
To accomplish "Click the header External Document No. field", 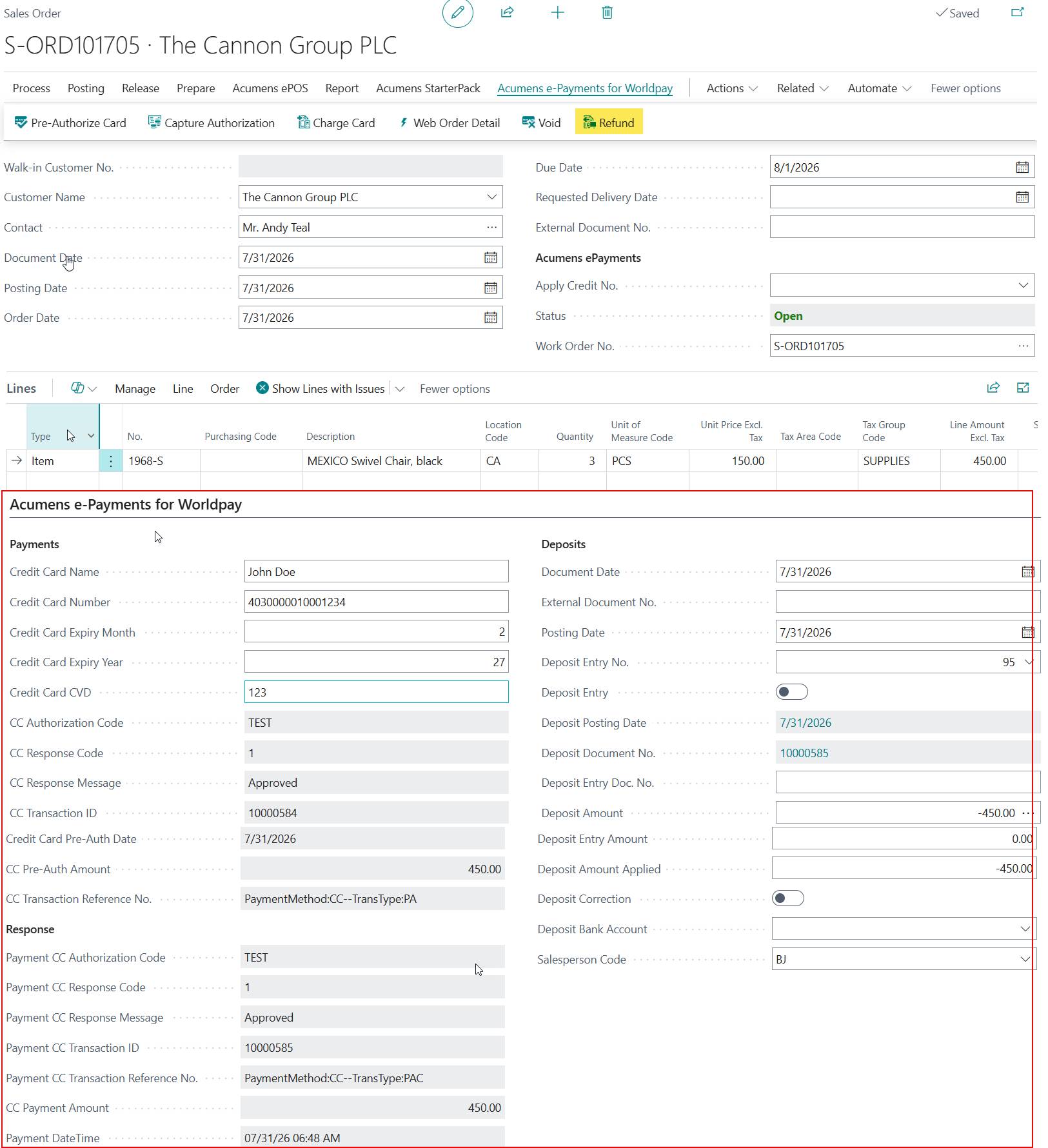I will (902, 227).
